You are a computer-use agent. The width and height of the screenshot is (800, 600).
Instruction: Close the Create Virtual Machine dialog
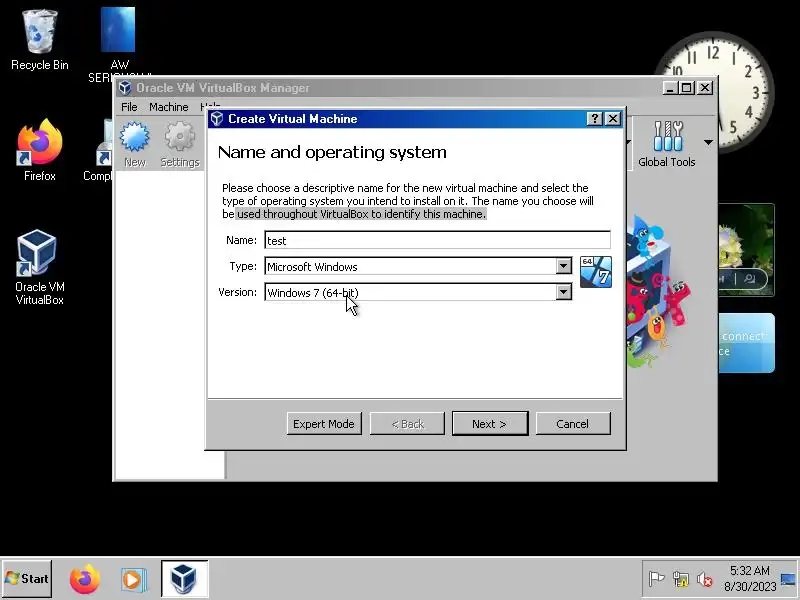613,119
